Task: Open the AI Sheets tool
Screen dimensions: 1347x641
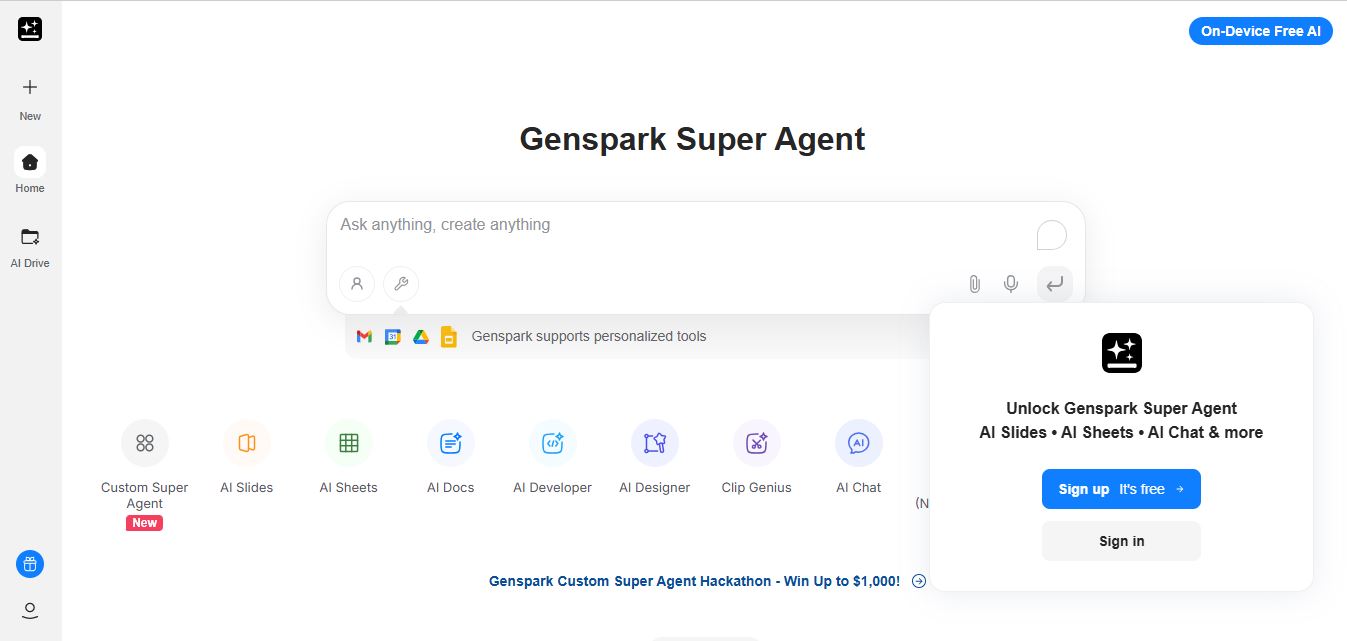Action: click(x=348, y=442)
